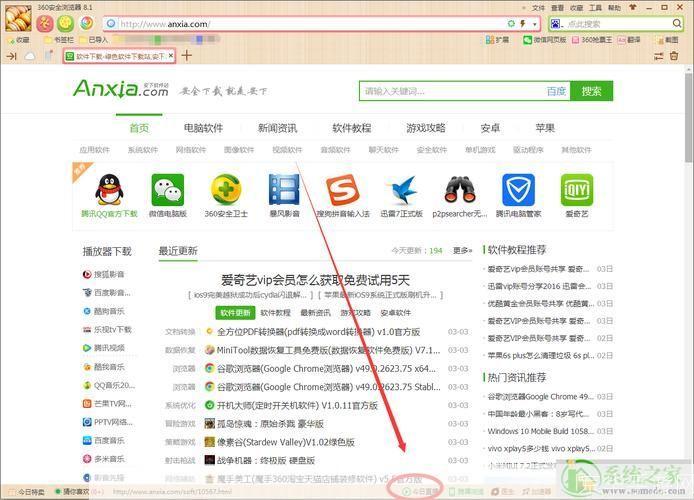Open the Windows 10 Mobile Build news
694x500 pixels.
[539, 431]
